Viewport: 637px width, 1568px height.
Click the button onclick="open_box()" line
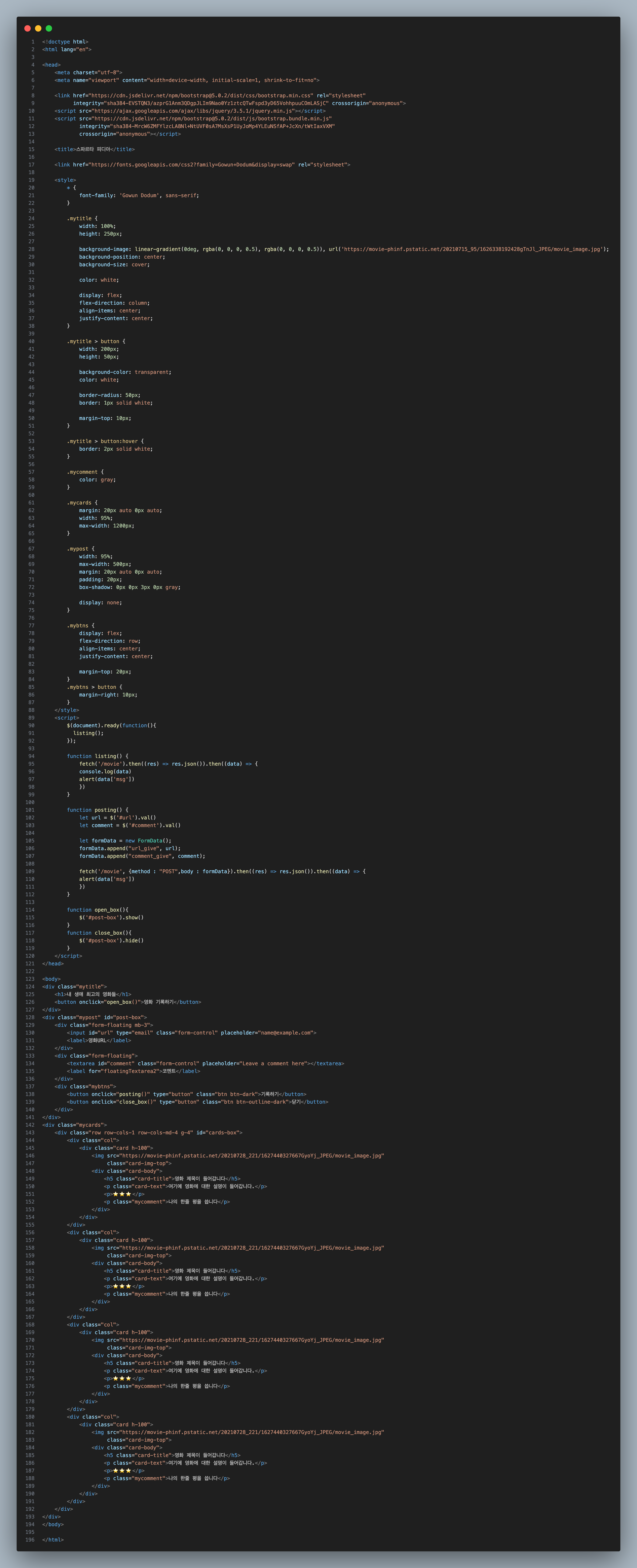tap(128, 1002)
